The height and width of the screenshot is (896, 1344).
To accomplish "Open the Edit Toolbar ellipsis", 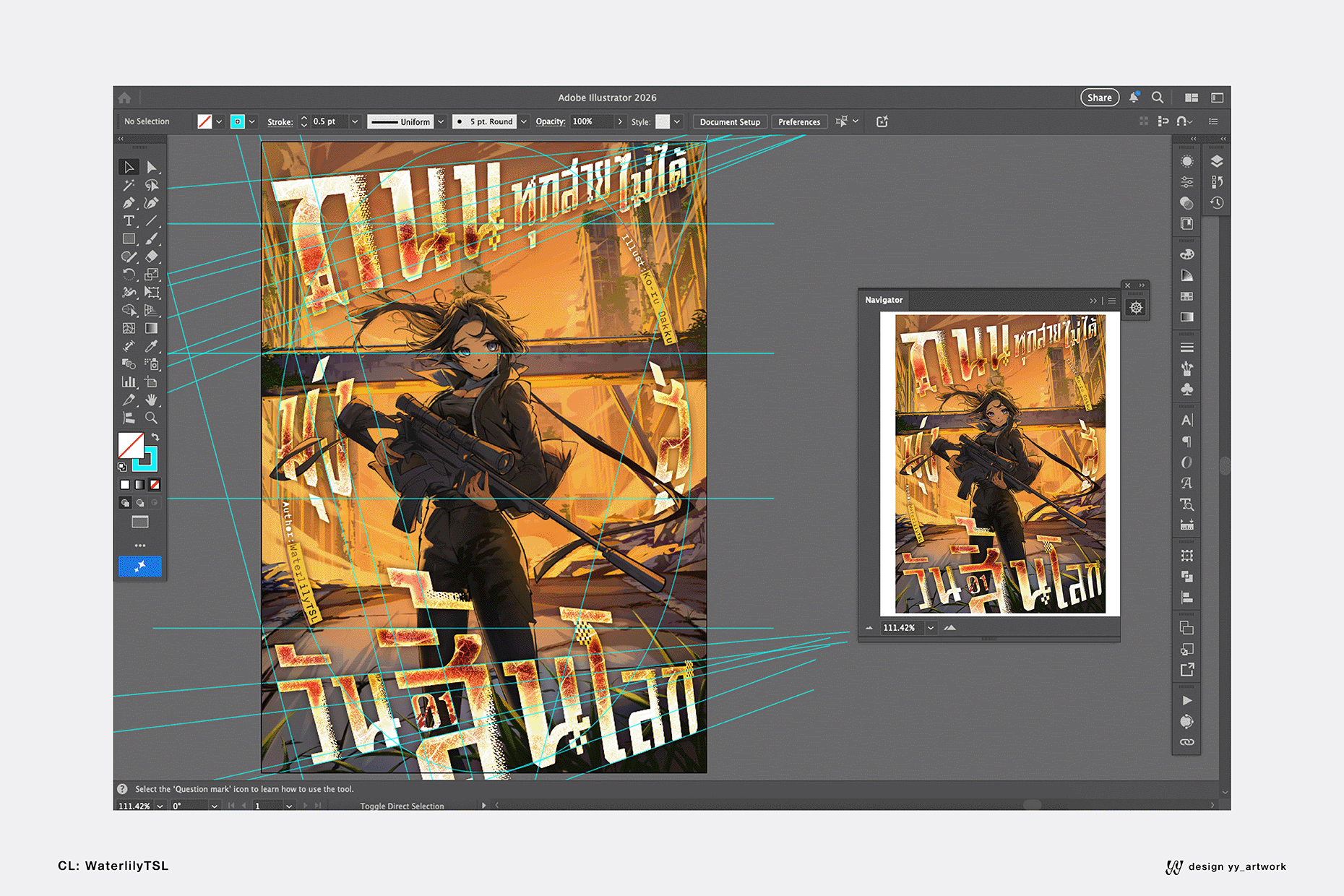I will tap(140, 546).
